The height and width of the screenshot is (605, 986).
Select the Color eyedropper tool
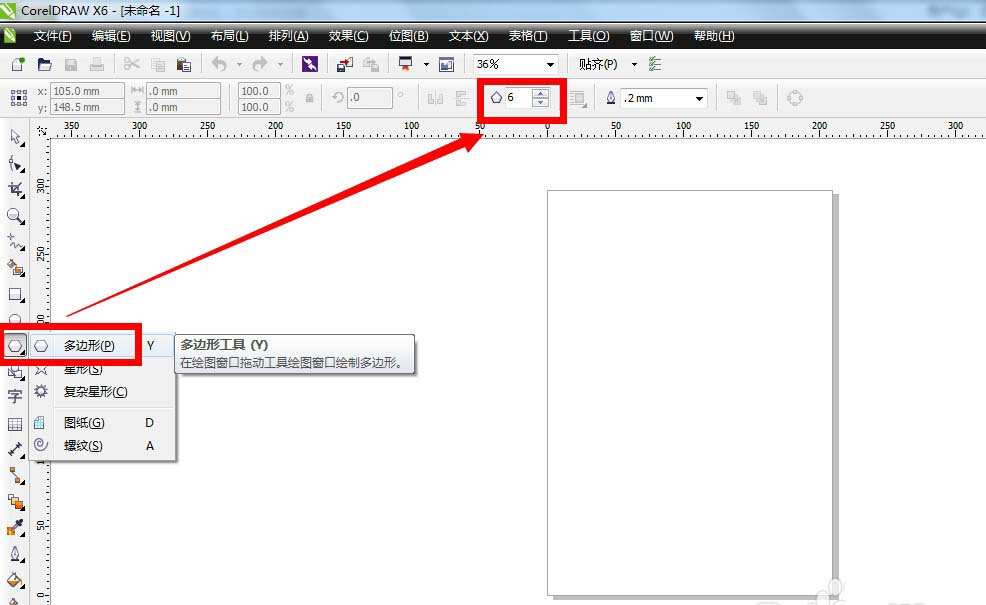[16, 528]
